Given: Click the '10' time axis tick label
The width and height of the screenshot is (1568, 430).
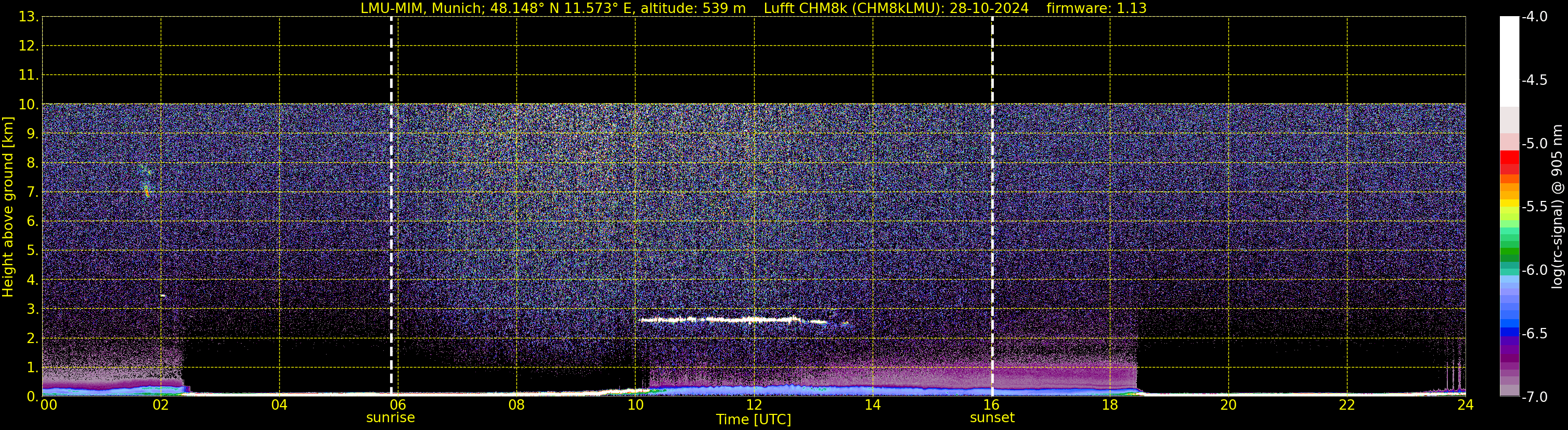Looking at the screenshot, I should click(636, 405).
